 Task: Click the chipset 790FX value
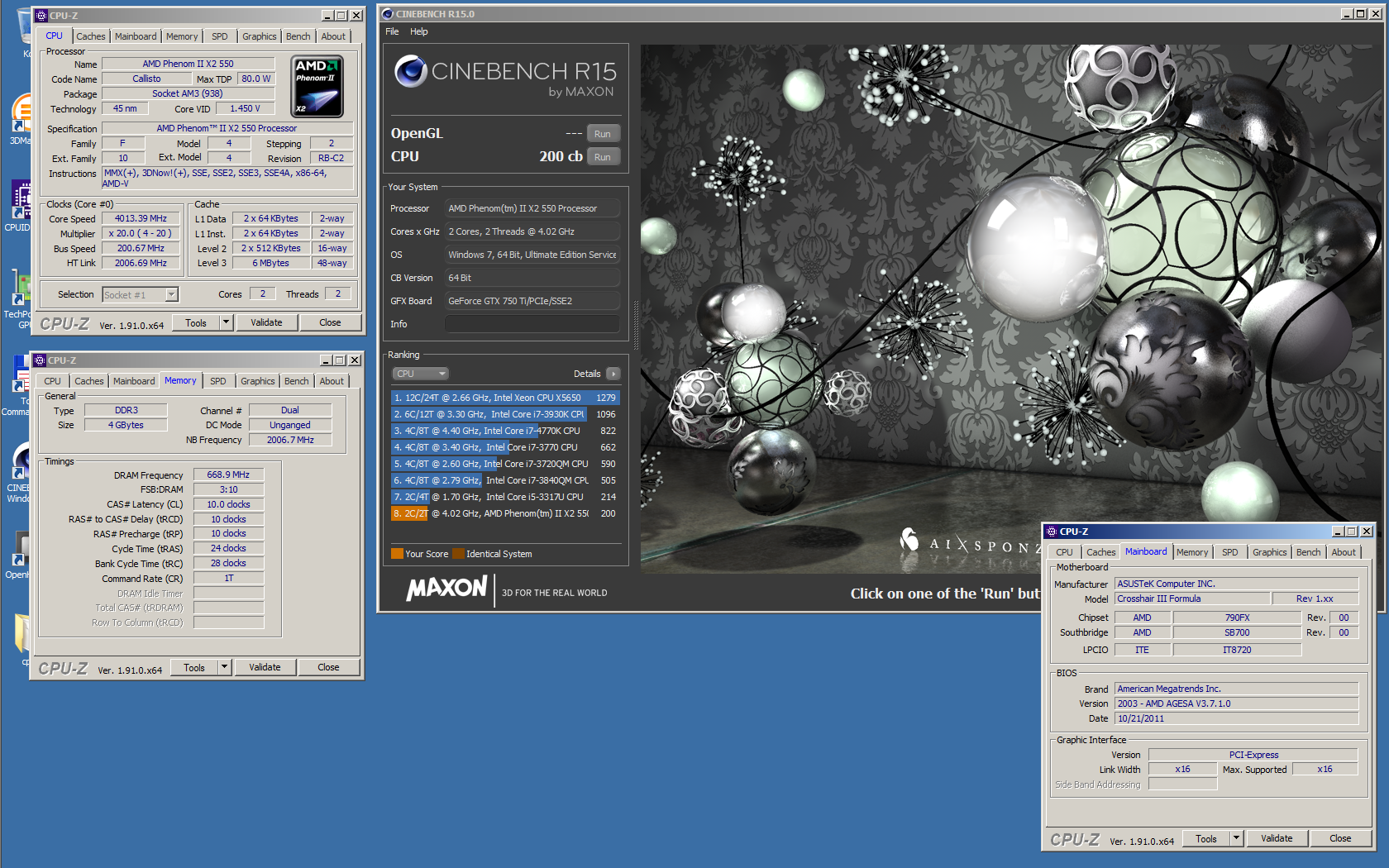coord(1237,618)
